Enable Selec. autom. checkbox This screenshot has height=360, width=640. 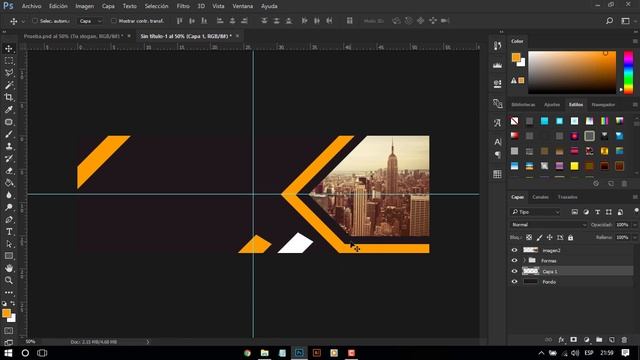click(x=35, y=21)
